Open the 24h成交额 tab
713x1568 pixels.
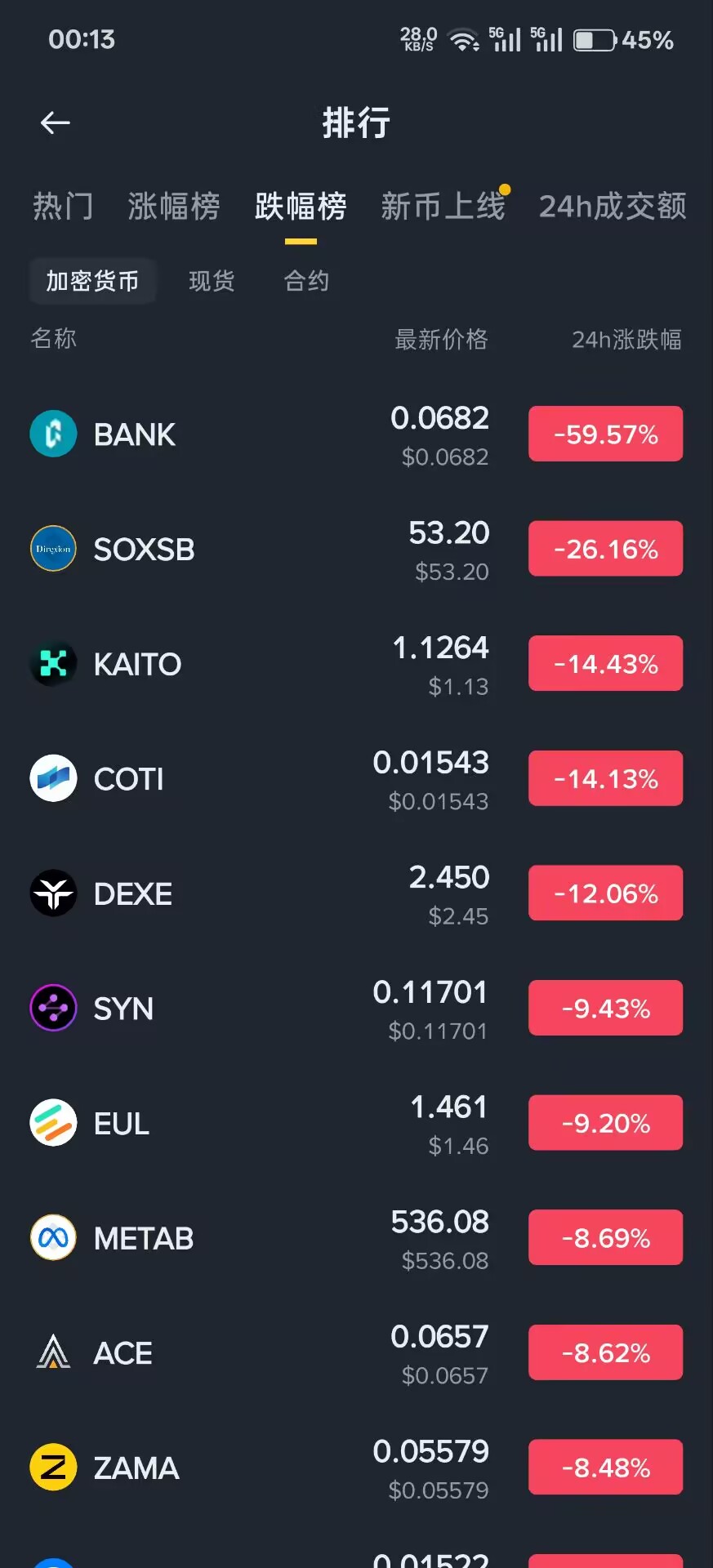pyautogui.click(x=613, y=207)
